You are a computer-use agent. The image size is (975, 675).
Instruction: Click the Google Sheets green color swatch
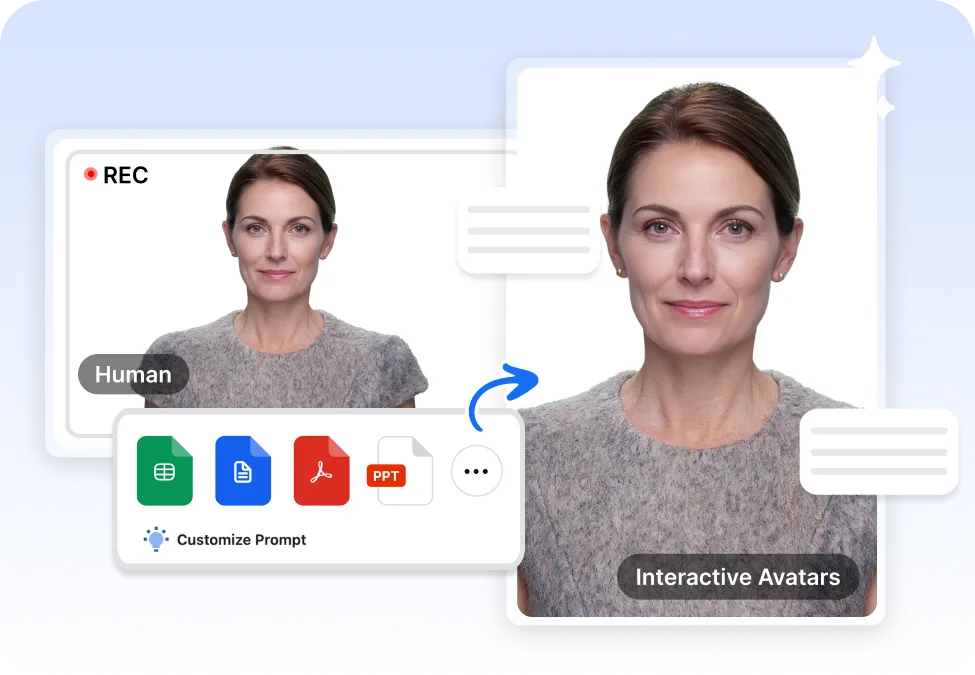pos(164,471)
